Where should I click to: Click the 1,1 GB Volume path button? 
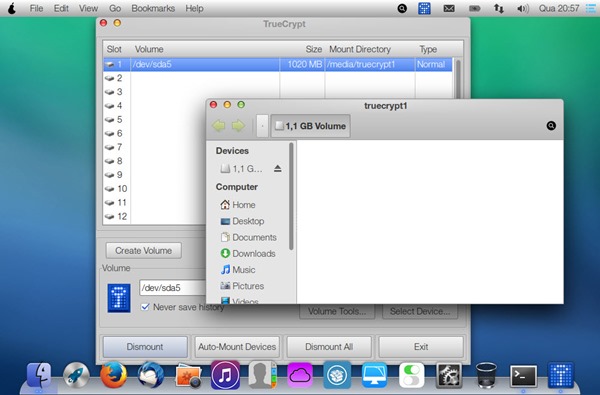(x=310, y=126)
